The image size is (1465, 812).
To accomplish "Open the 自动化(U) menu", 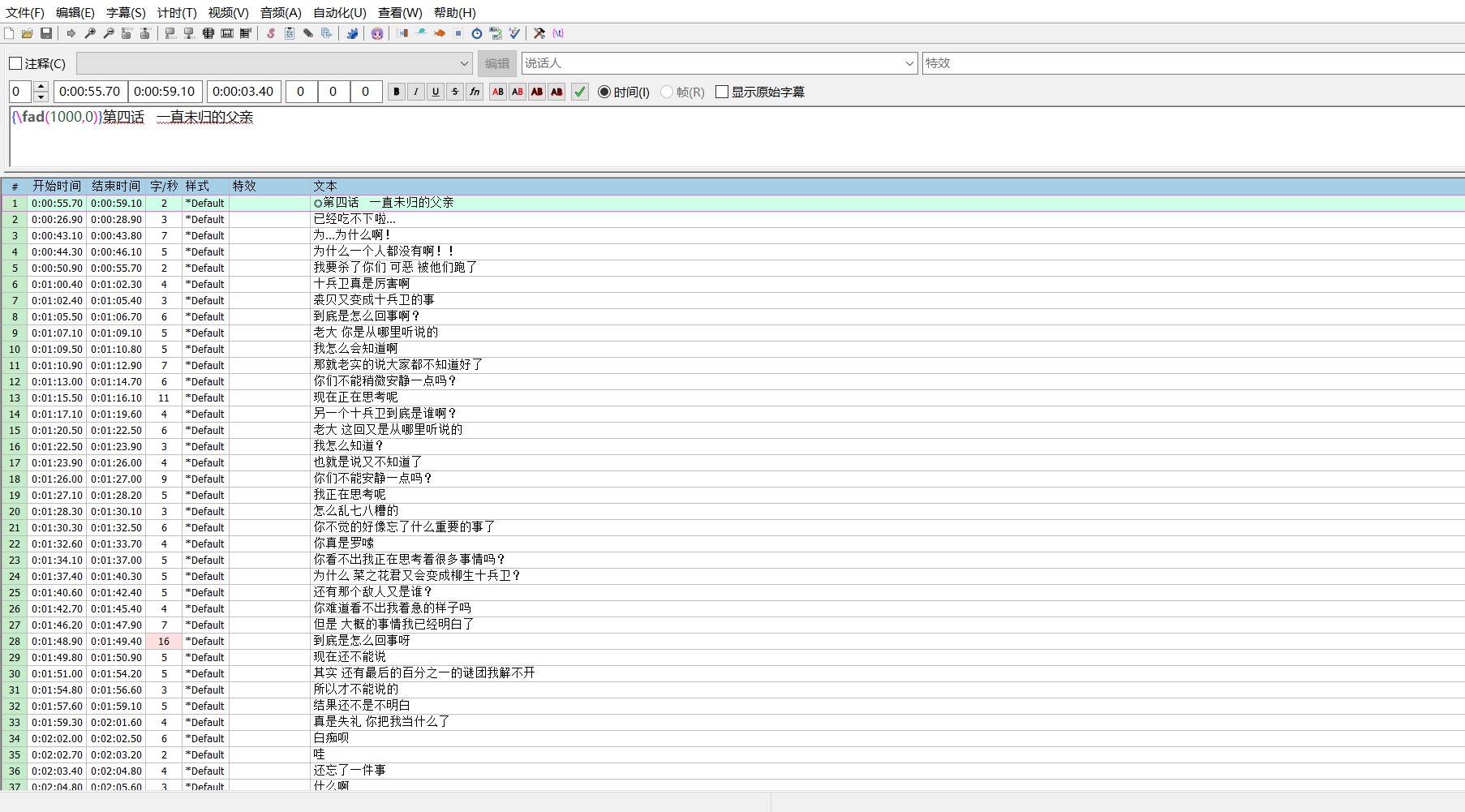I will 339,12.
